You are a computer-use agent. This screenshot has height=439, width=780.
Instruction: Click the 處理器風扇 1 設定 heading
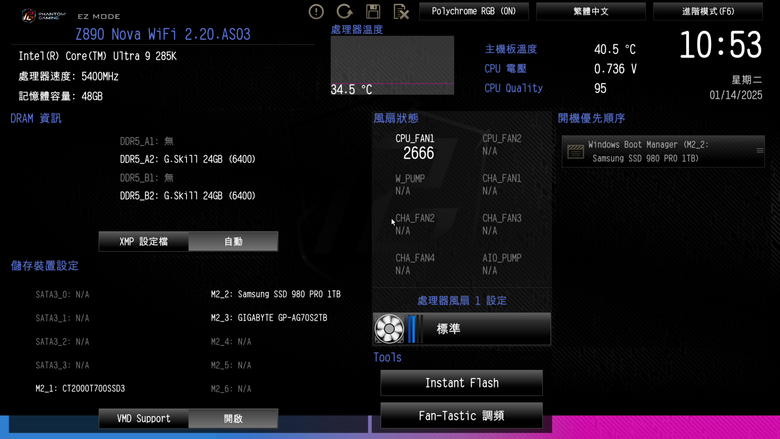[x=462, y=300]
